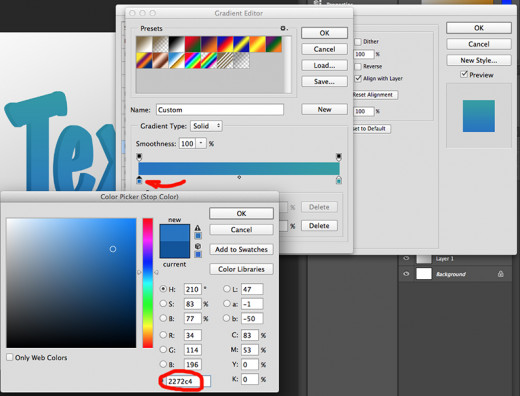520x396 pixels.
Task: Hide the Background layer with eye icon
Action: pyautogui.click(x=406, y=274)
